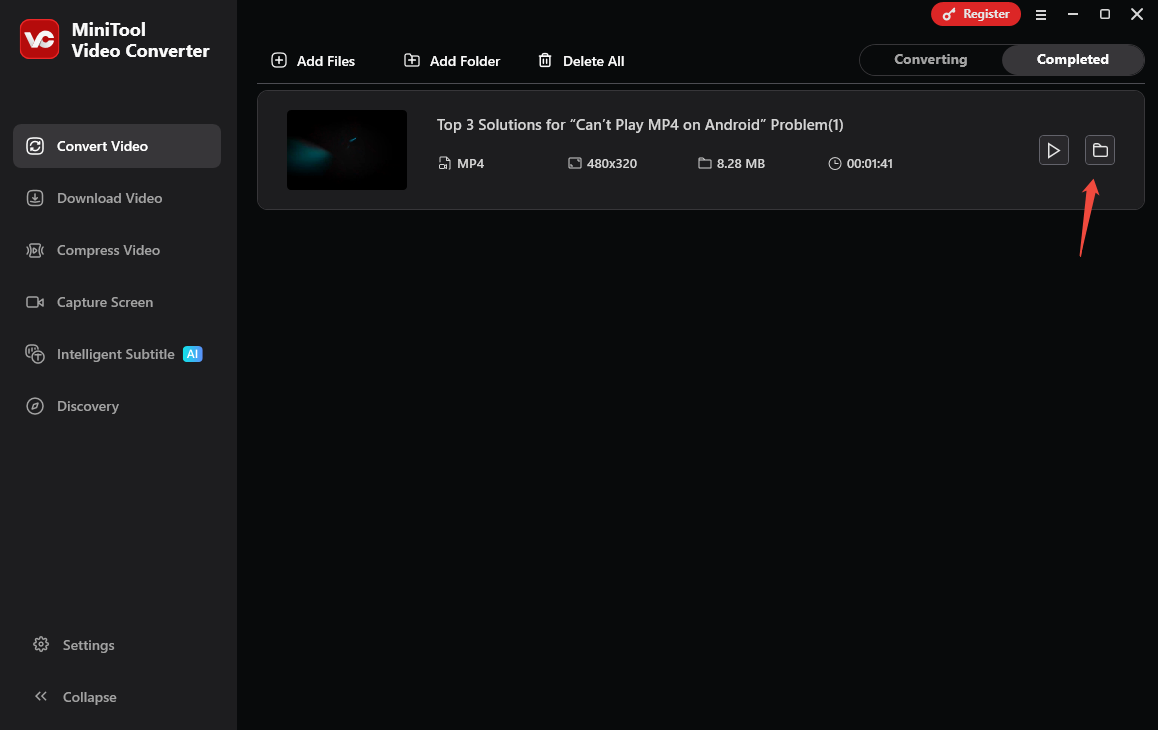Click the Add Folder icon
Image resolution: width=1158 pixels, height=730 pixels.
coord(411,60)
